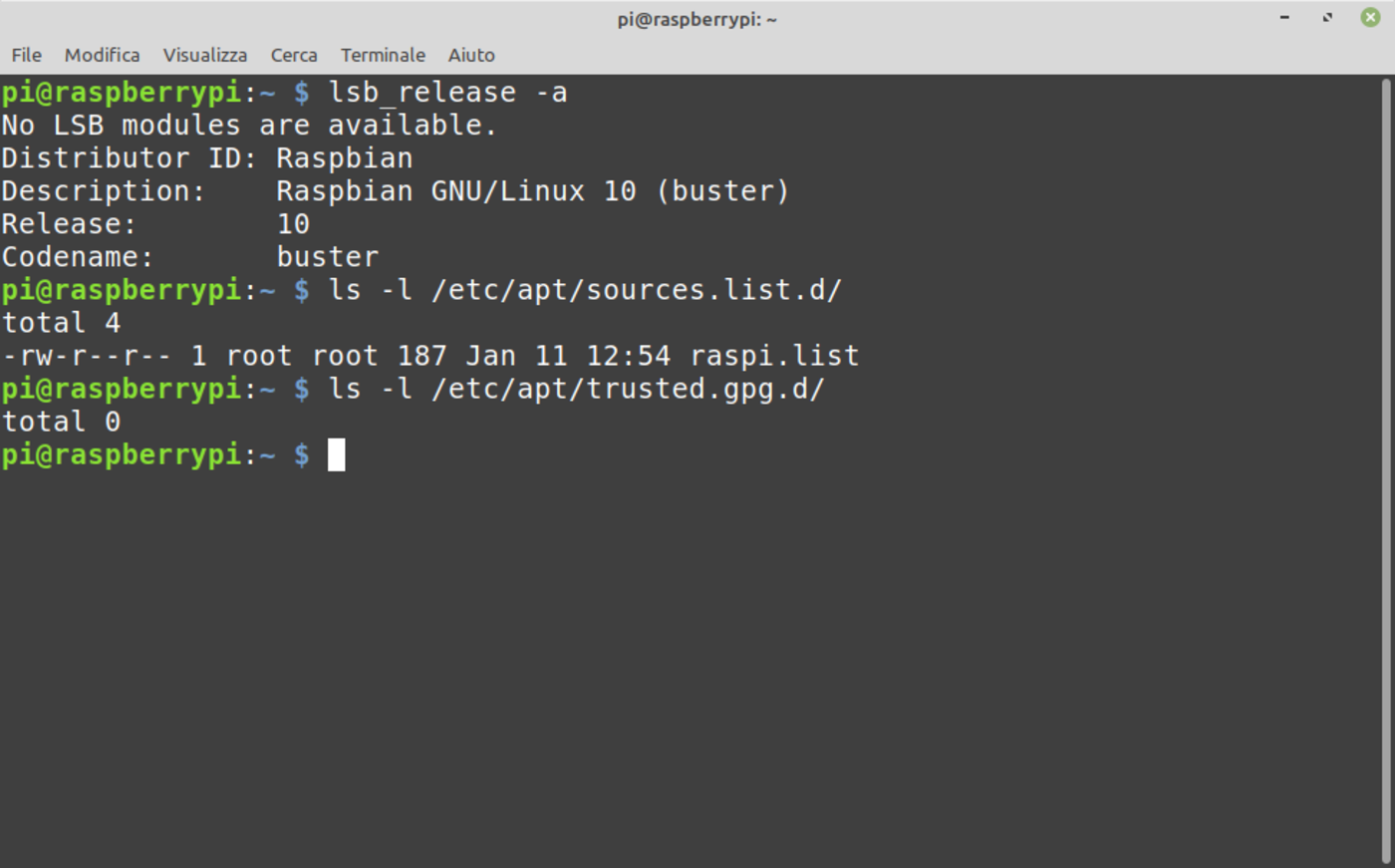
Task: Open the Terminale menu
Action: (383, 55)
